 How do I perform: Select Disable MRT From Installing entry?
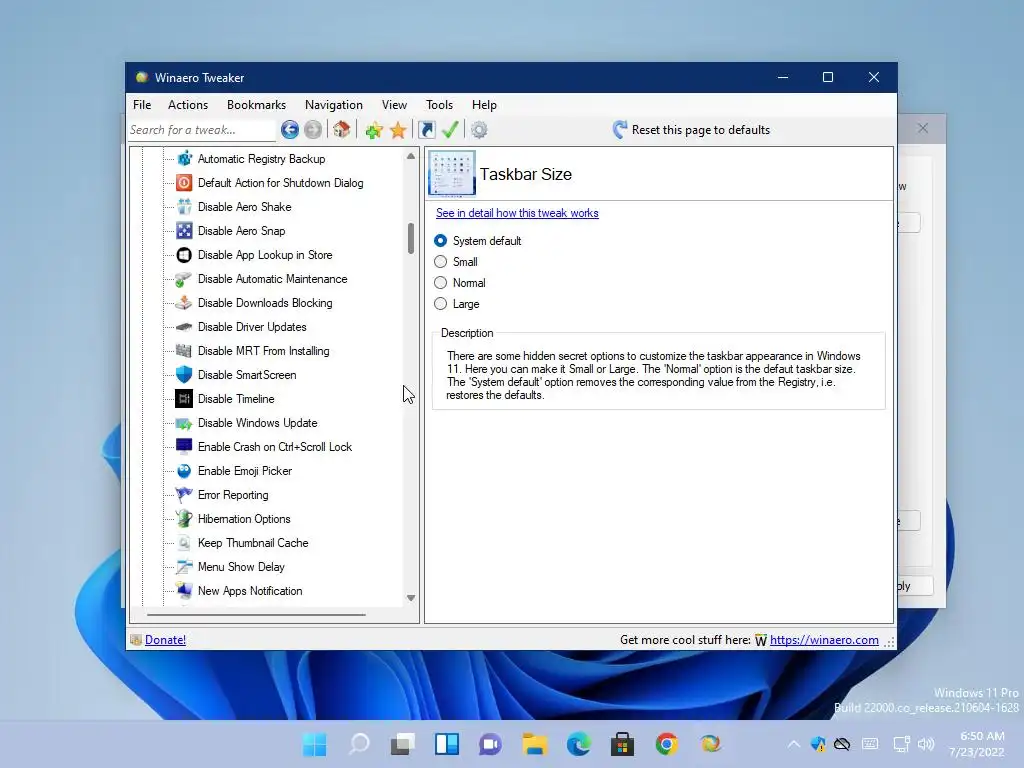tap(264, 351)
